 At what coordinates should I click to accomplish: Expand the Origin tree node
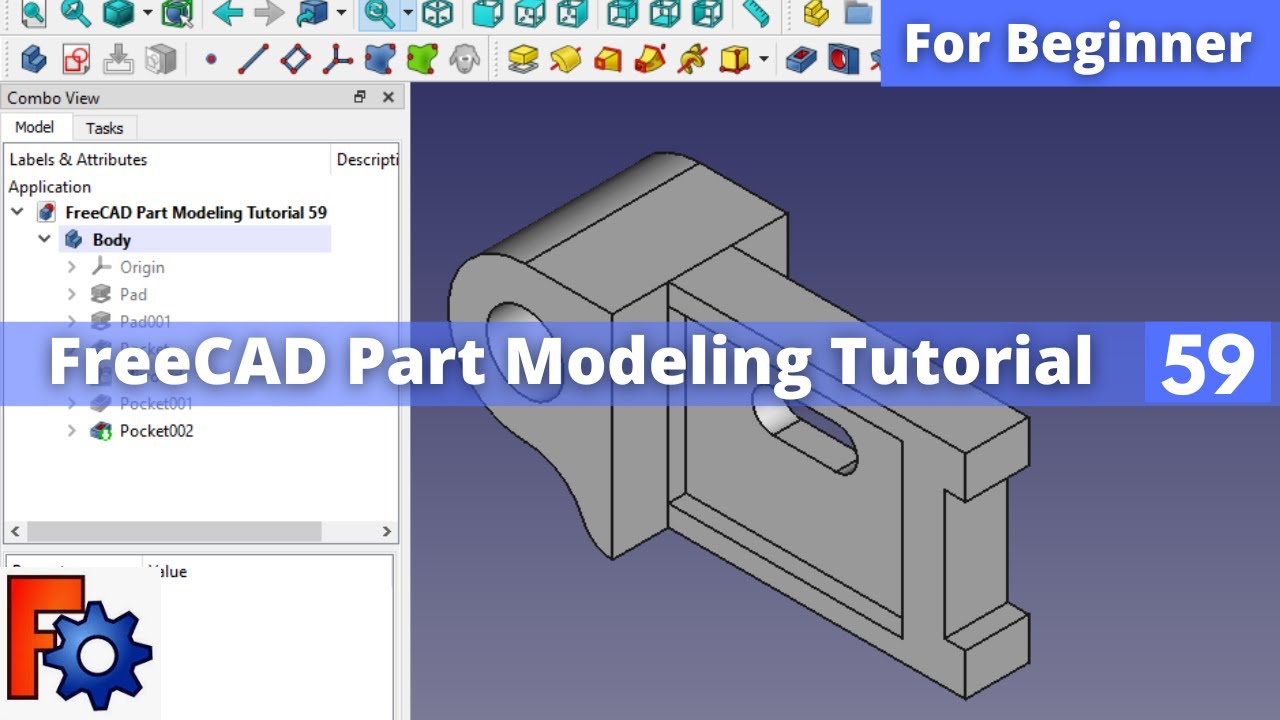click(71, 267)
